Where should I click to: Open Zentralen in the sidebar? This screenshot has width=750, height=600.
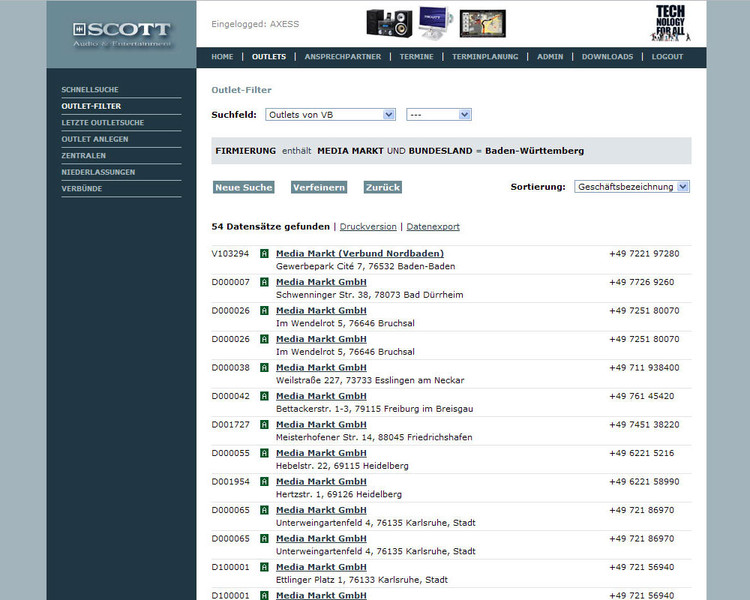(x=84, y=156)
